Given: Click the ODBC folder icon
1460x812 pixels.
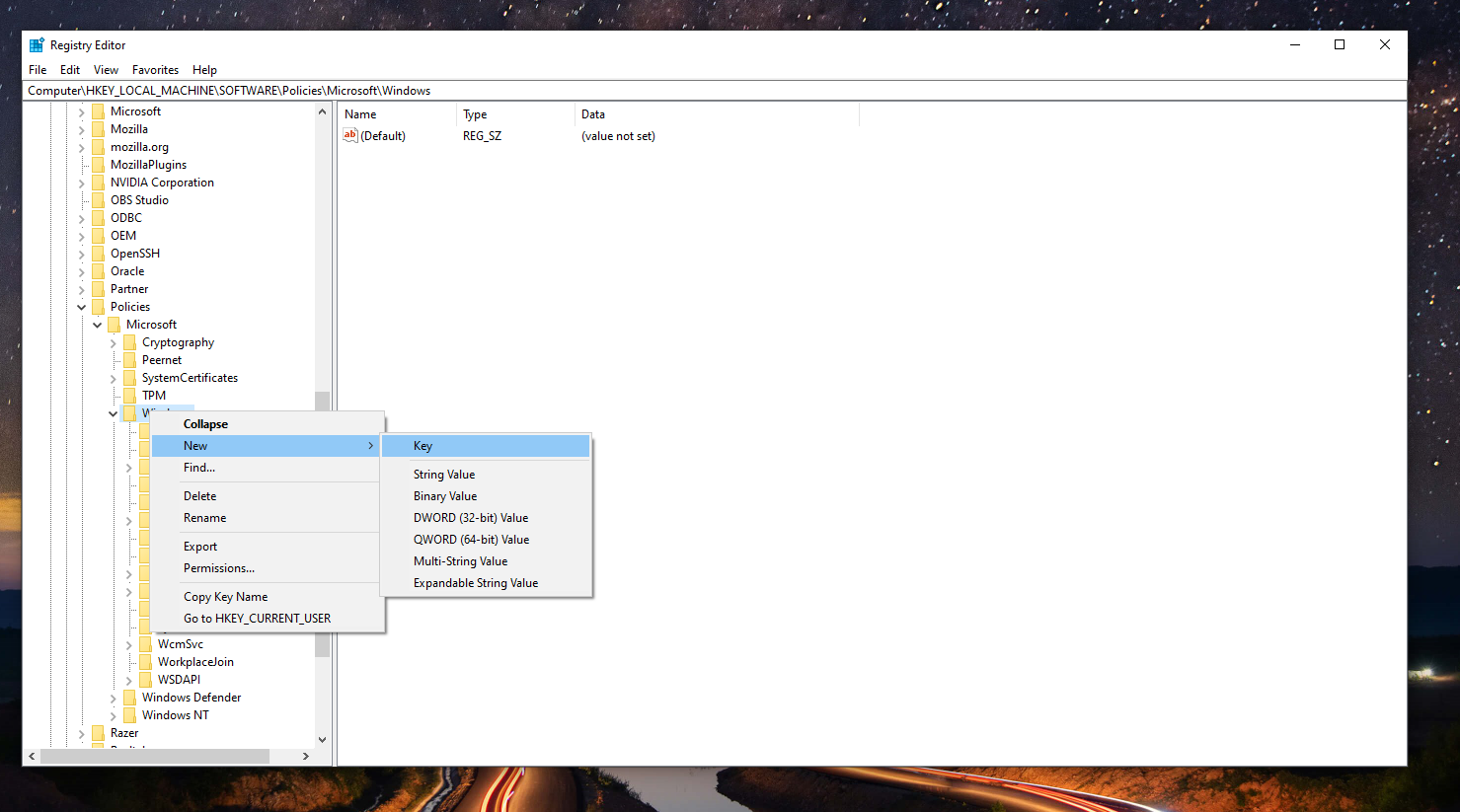Looking at the screenshot, I should click(98, 218).
